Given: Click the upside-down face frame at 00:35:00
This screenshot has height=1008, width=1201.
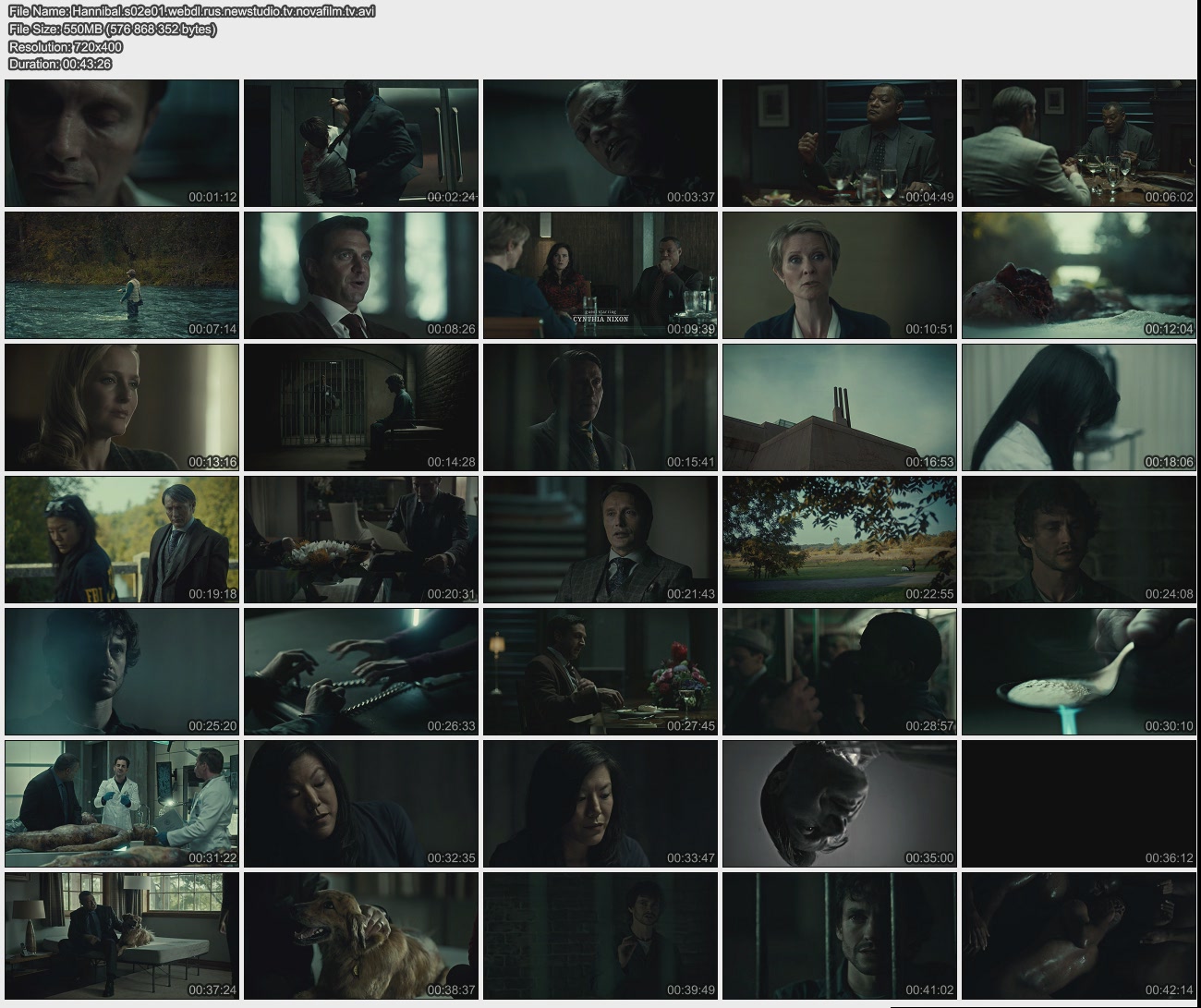Looking at the screenshot, I should pos(839,804).
